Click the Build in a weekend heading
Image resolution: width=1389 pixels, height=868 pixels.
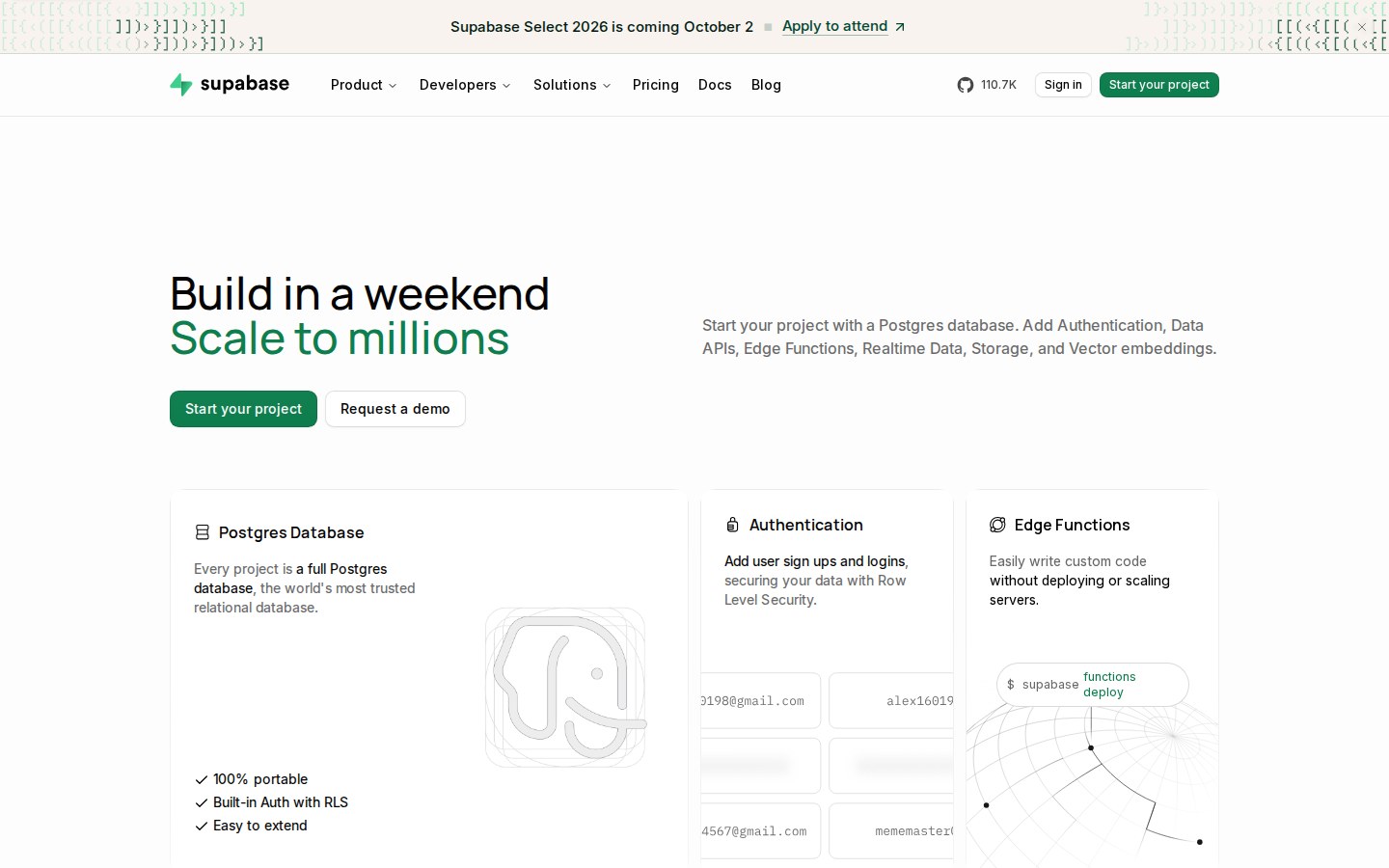click(x=360, y=294)
